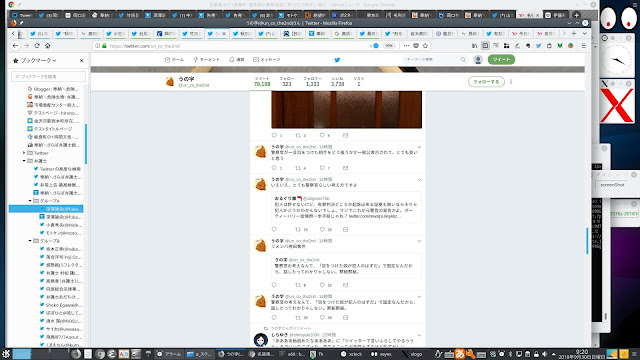Click the bookmark search field
Image resolution: width=640 pixels, height=360 pixels.
pyautogui.click(x=49, y=76)
